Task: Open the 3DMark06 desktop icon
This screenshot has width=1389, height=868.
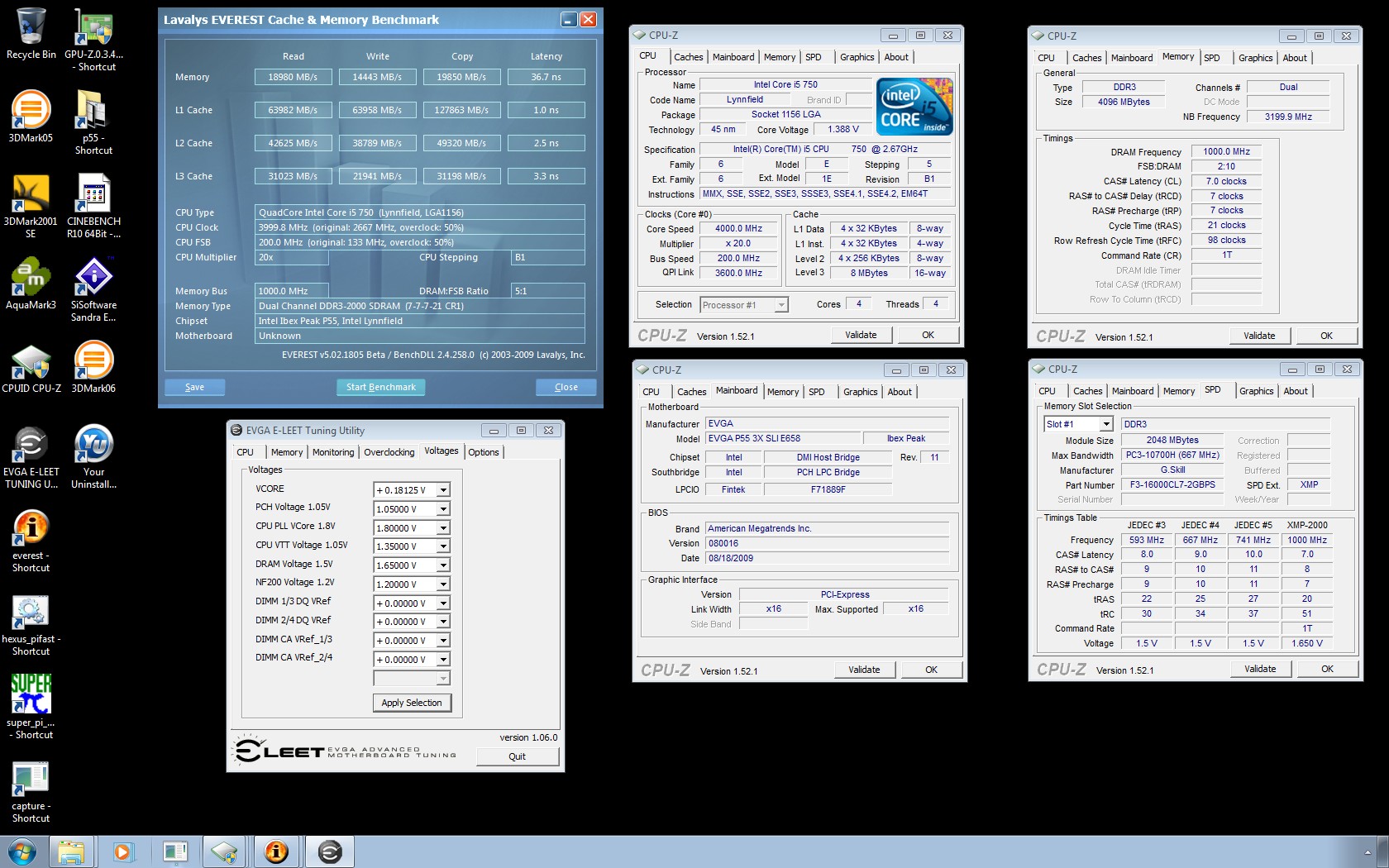Action: pyautogui.click(x=93, y=368)
